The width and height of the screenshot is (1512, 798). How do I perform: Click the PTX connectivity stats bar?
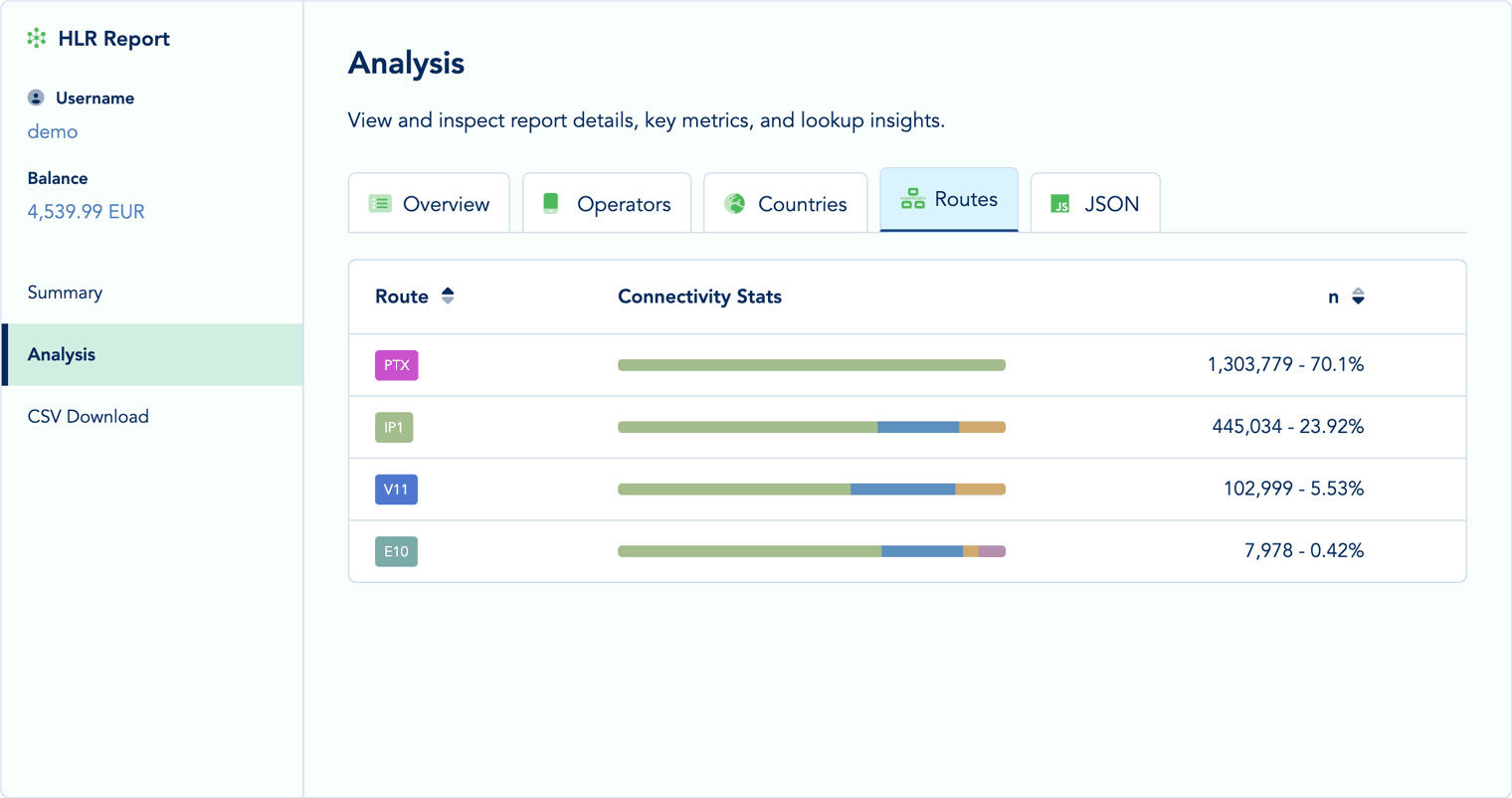[811, 365]
